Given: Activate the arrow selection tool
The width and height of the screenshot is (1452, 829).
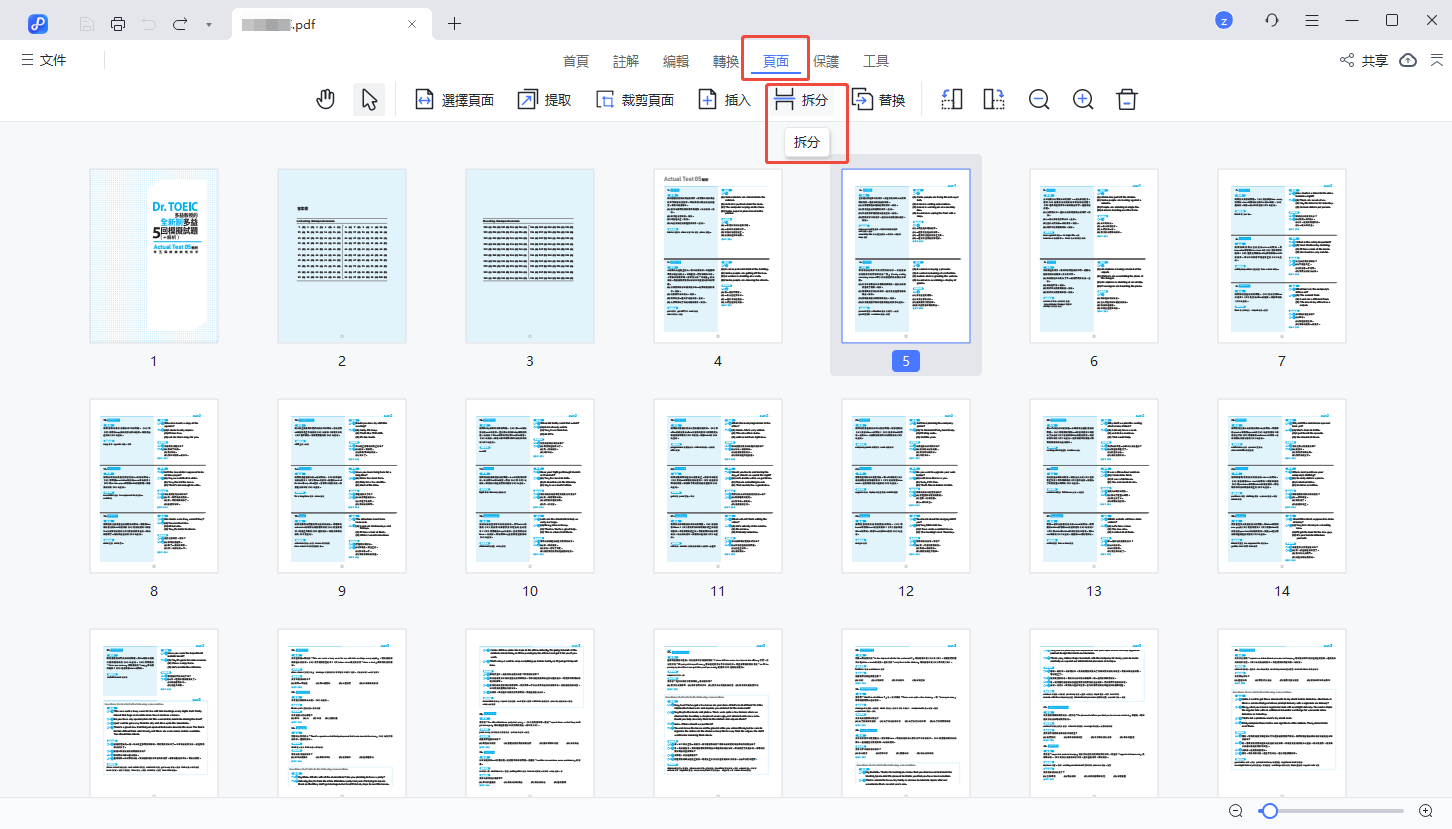Looking at the screenshot, I should pos(369,100).
